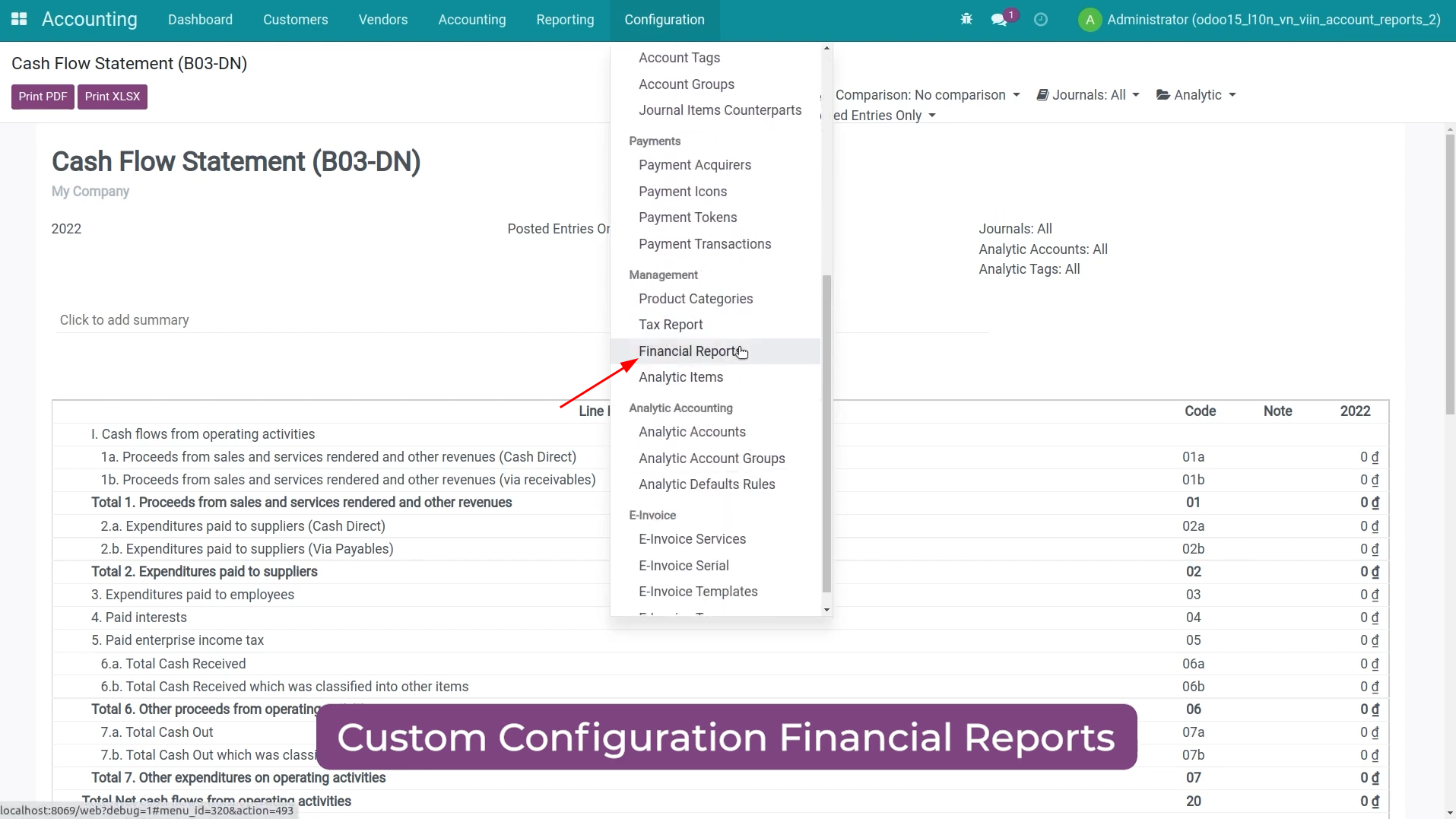This screenshot has width=1456, height=819.
Task: Click the green Administrator avatar icon
Action: [1090, 20]
